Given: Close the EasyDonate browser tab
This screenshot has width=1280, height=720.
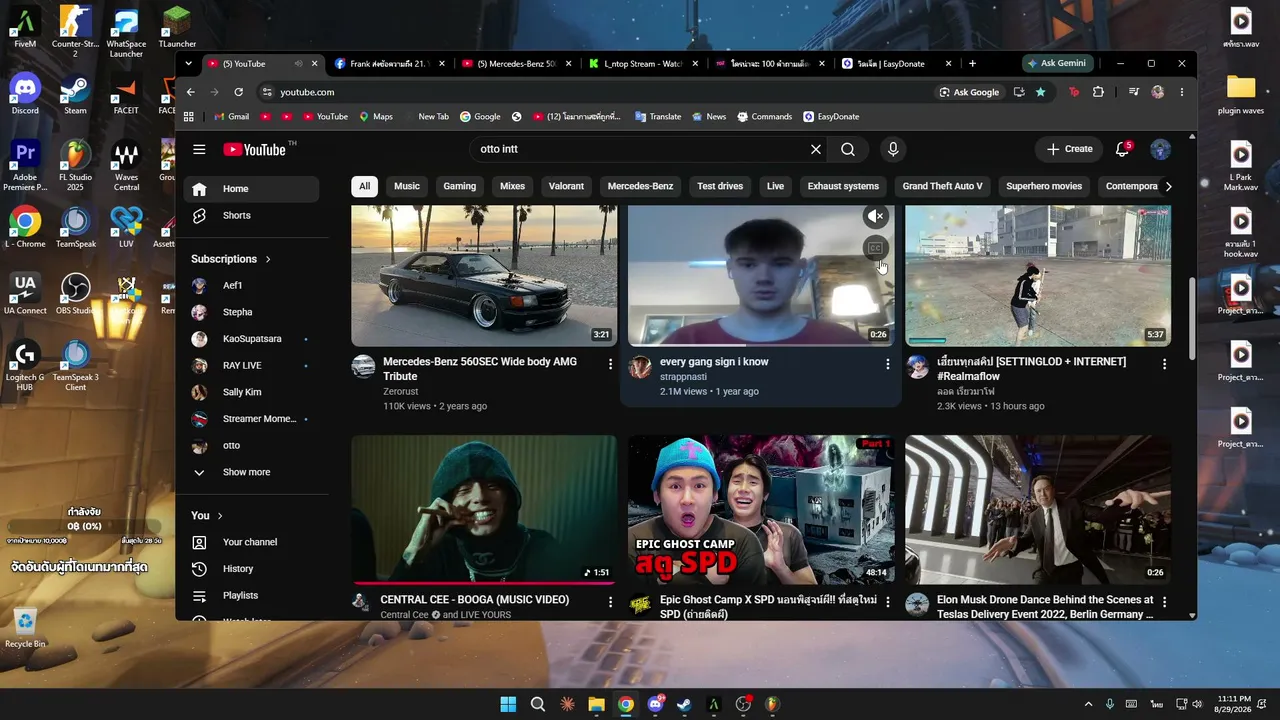Looking at the screenshot, I should 947,64.
